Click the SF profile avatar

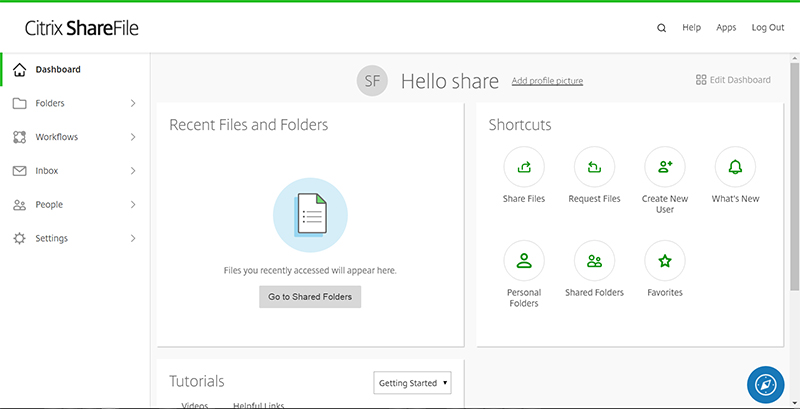(372, 81)
